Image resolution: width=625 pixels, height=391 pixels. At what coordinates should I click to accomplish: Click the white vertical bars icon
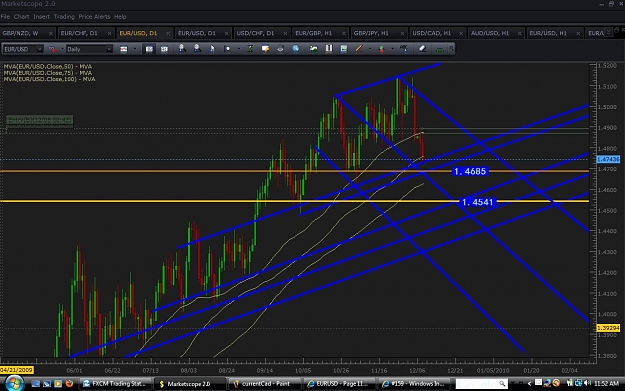pos(329,49)
